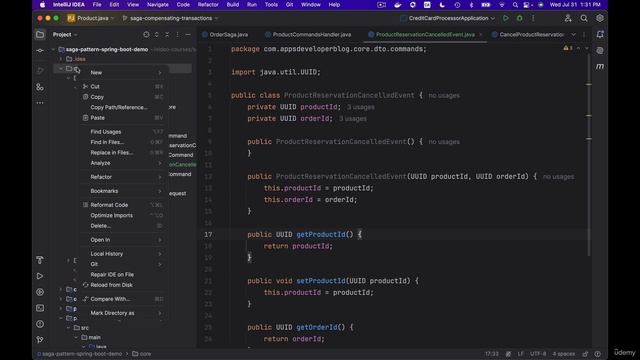The image size is (640, 360).
Task: Open the Commit tool window icon
Action: click(x=40, y=51)
